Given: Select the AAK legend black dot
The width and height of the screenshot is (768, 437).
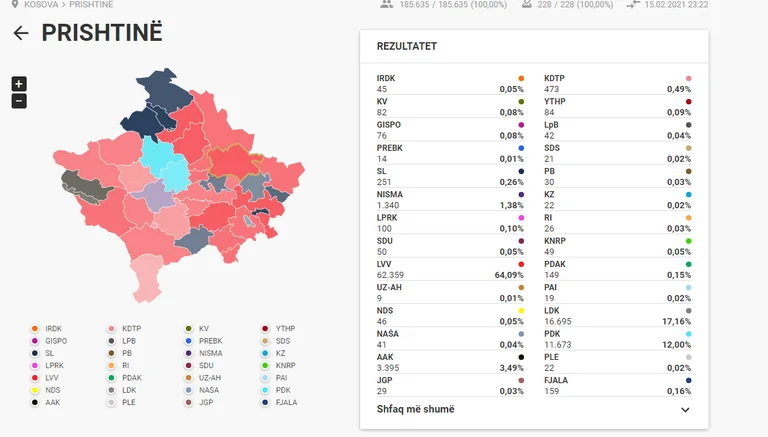Looking at the screenshot, I should [x=35, y=402].
